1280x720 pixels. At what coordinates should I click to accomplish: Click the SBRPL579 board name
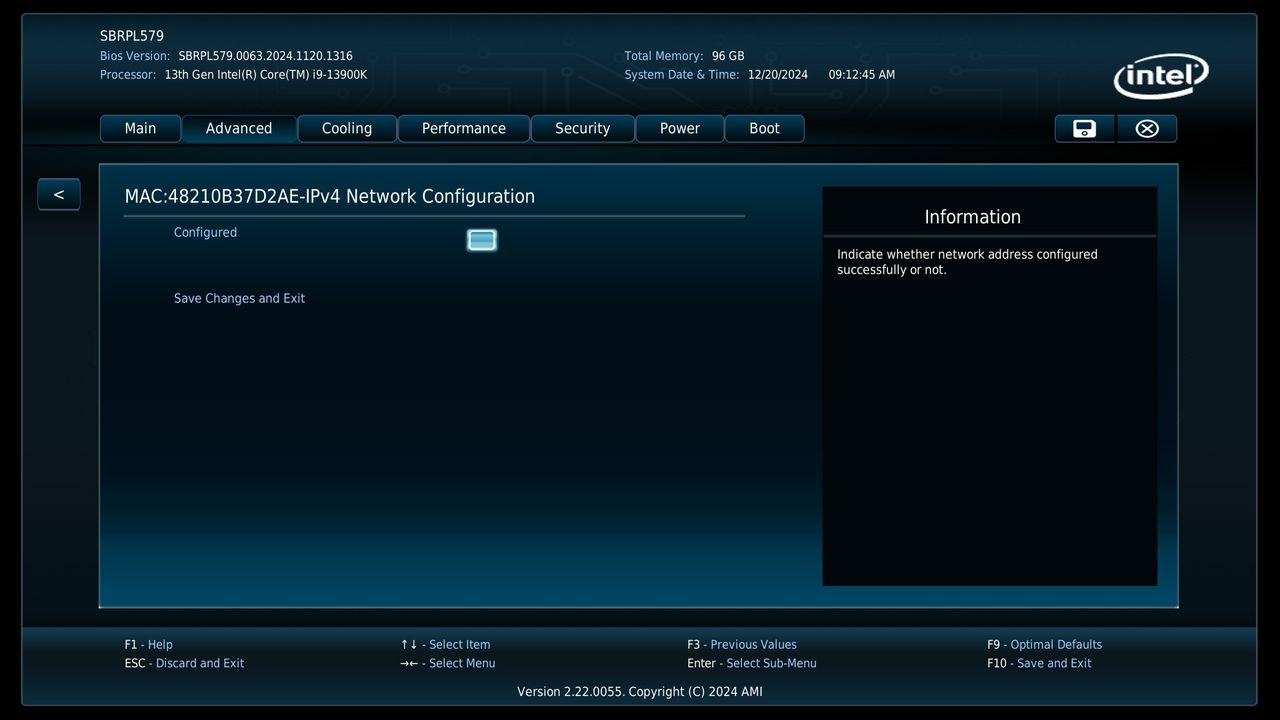(x=132, y=36)
